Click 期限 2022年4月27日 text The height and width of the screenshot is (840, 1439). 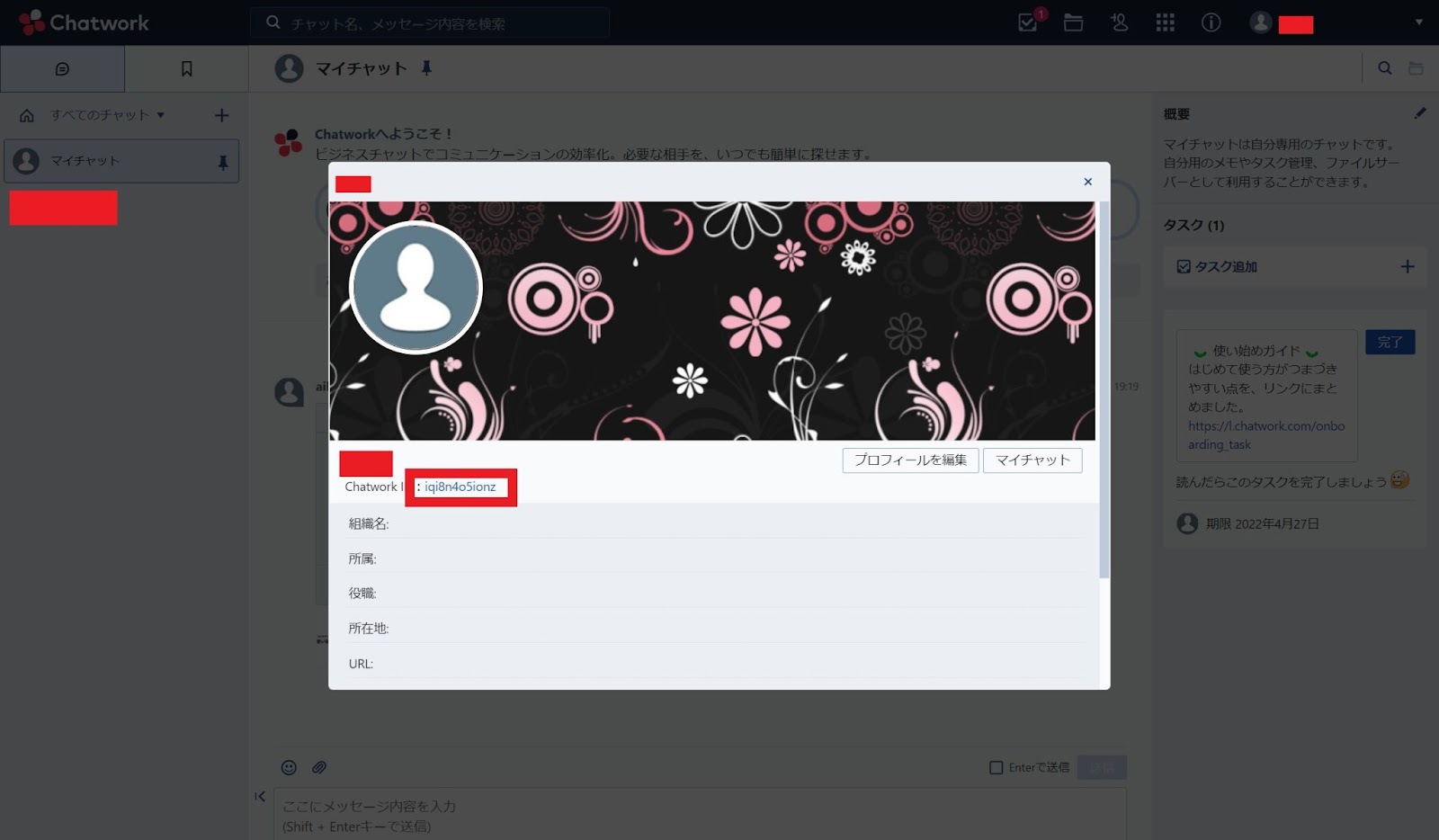[x=1262, y=523]
